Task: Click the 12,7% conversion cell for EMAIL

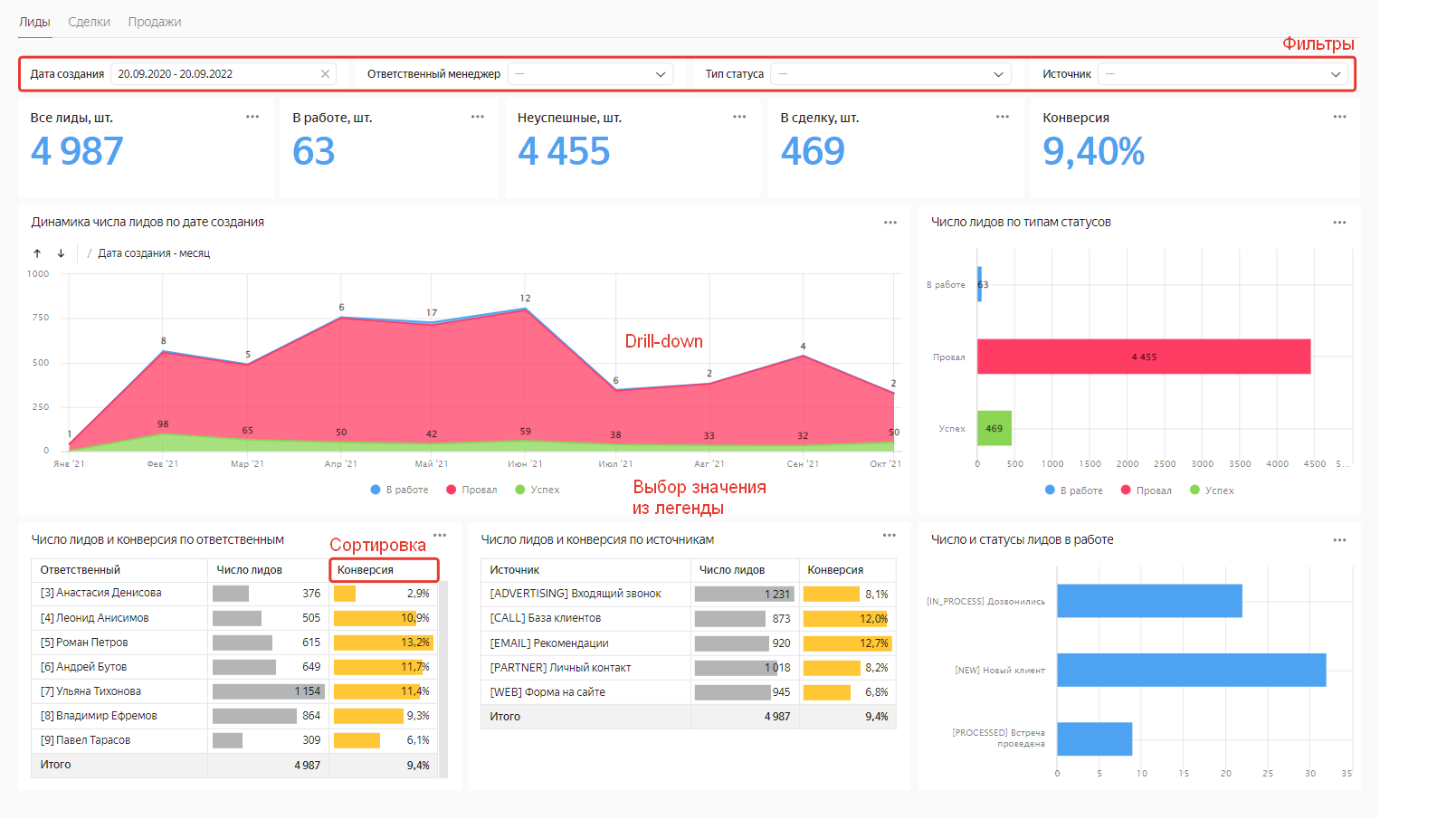Action: 848,643
